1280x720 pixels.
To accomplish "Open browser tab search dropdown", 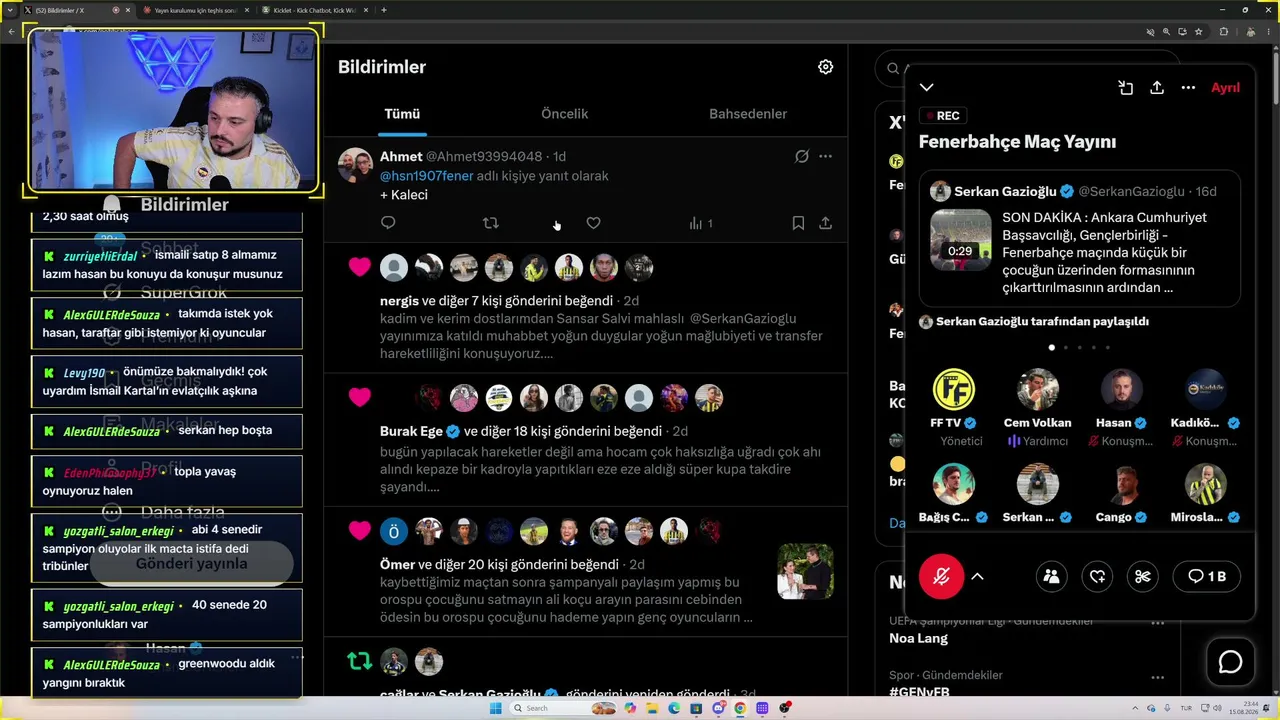I will point(10,10).
